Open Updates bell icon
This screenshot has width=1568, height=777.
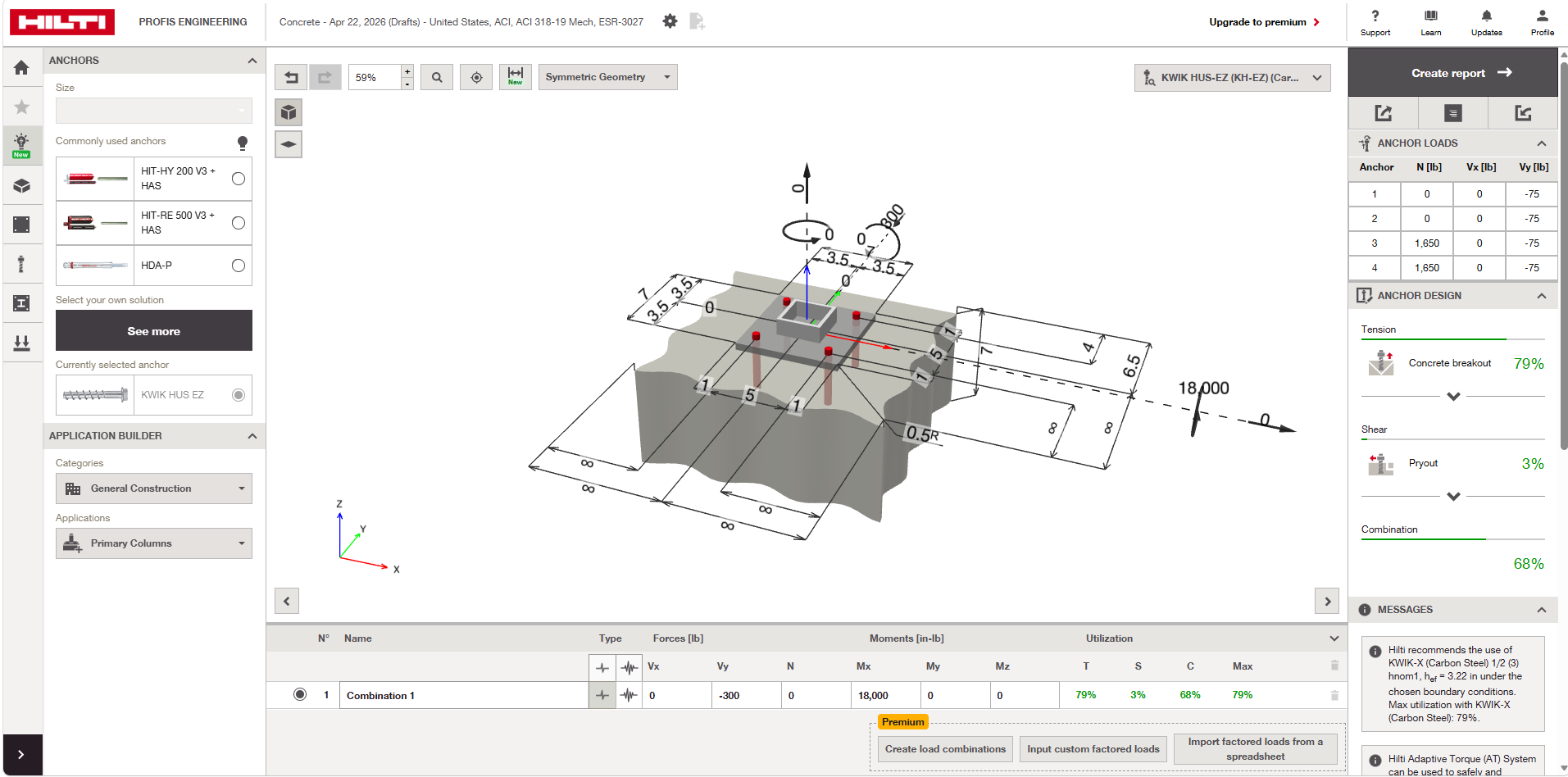(x=1487, y=22)
